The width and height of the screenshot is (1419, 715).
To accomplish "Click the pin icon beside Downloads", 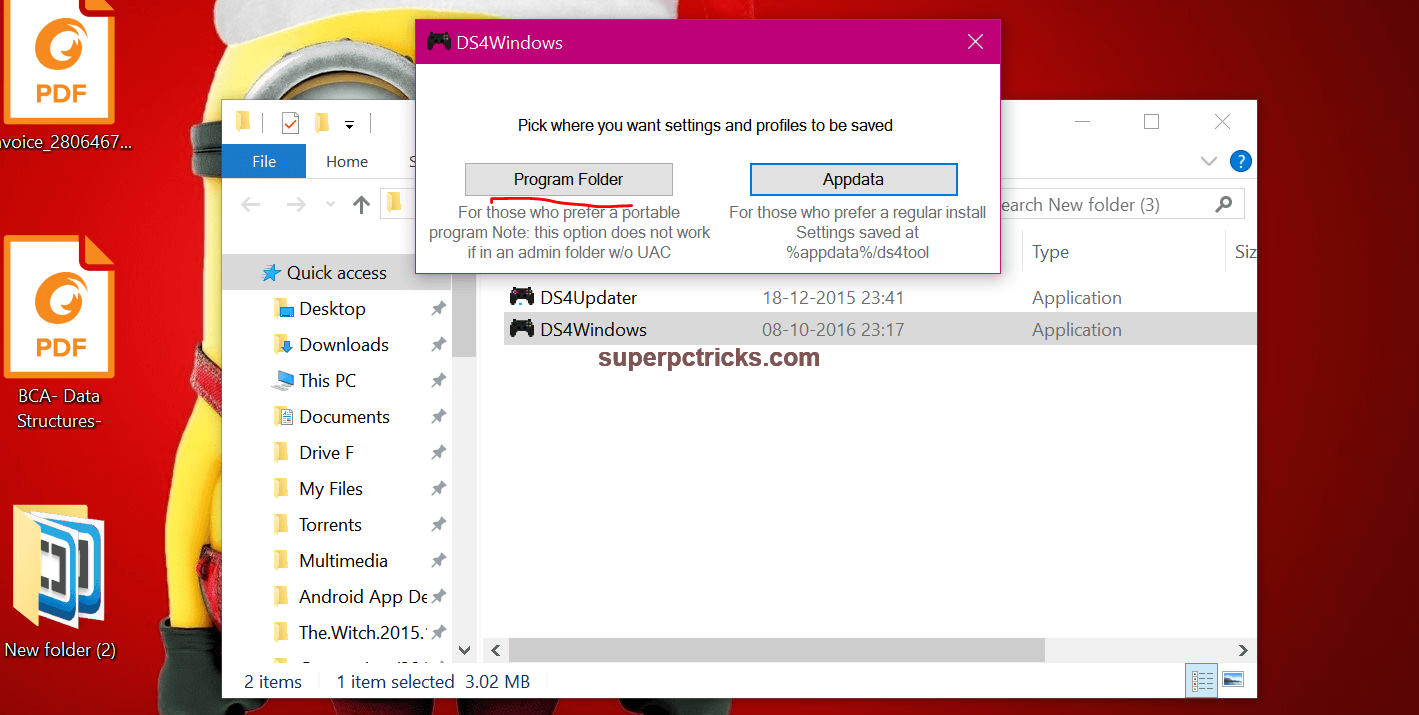I will click(438, 345).
